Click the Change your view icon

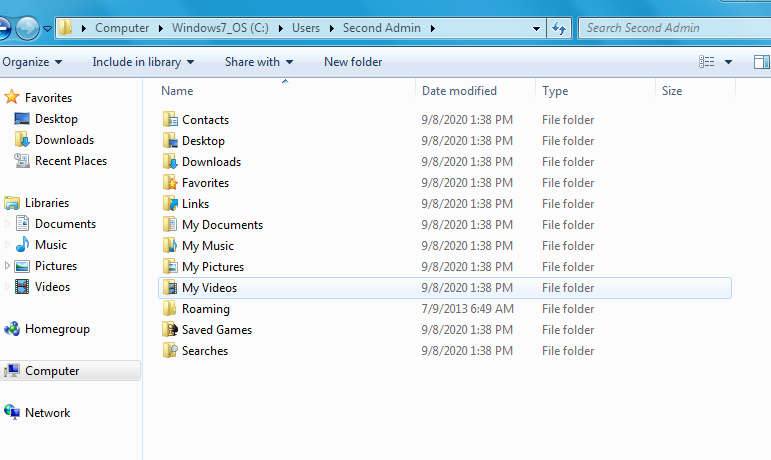707,62
